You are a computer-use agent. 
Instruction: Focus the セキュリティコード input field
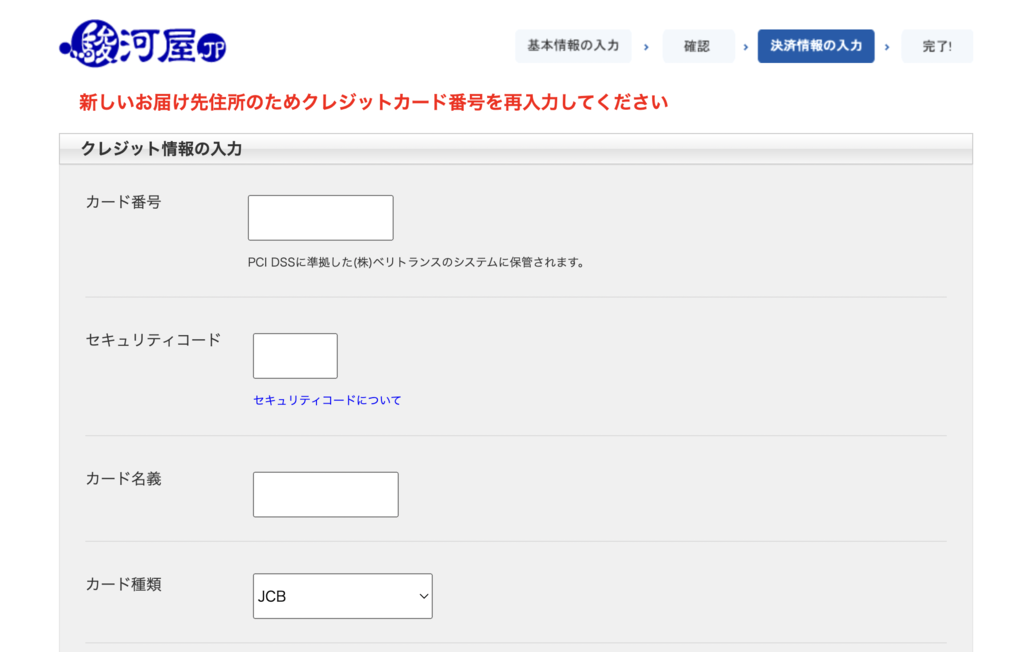(295, 356)
